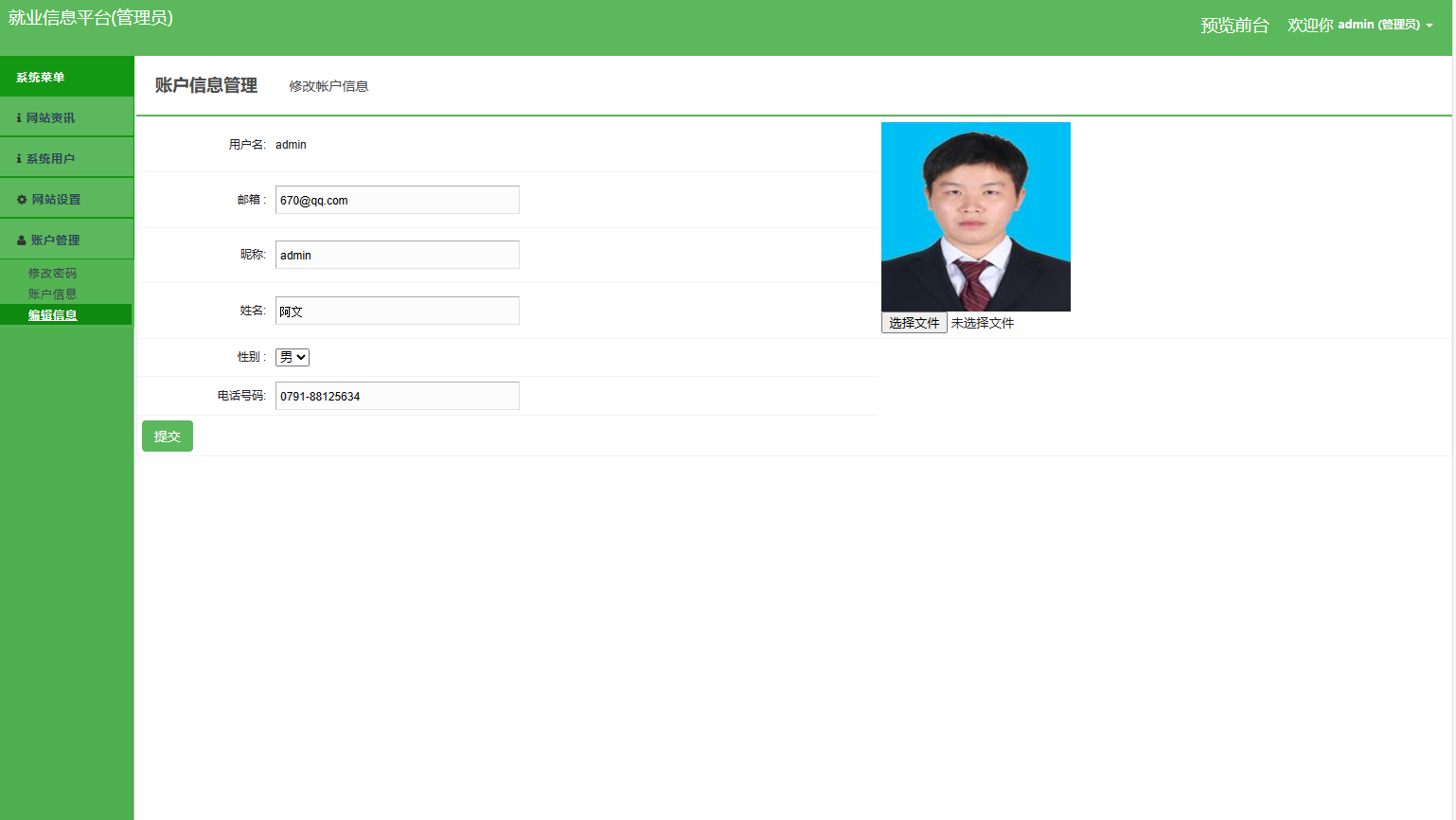Focus the 昵称 input field
Screen dimensions: 1456x820
(x=398, y=255)
